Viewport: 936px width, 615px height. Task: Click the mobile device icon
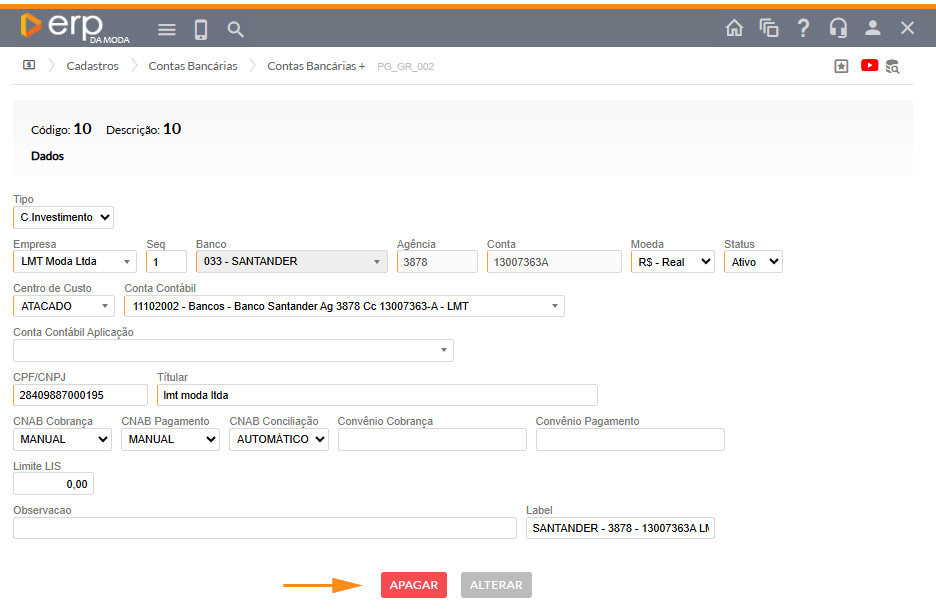(x=201, y=29)
